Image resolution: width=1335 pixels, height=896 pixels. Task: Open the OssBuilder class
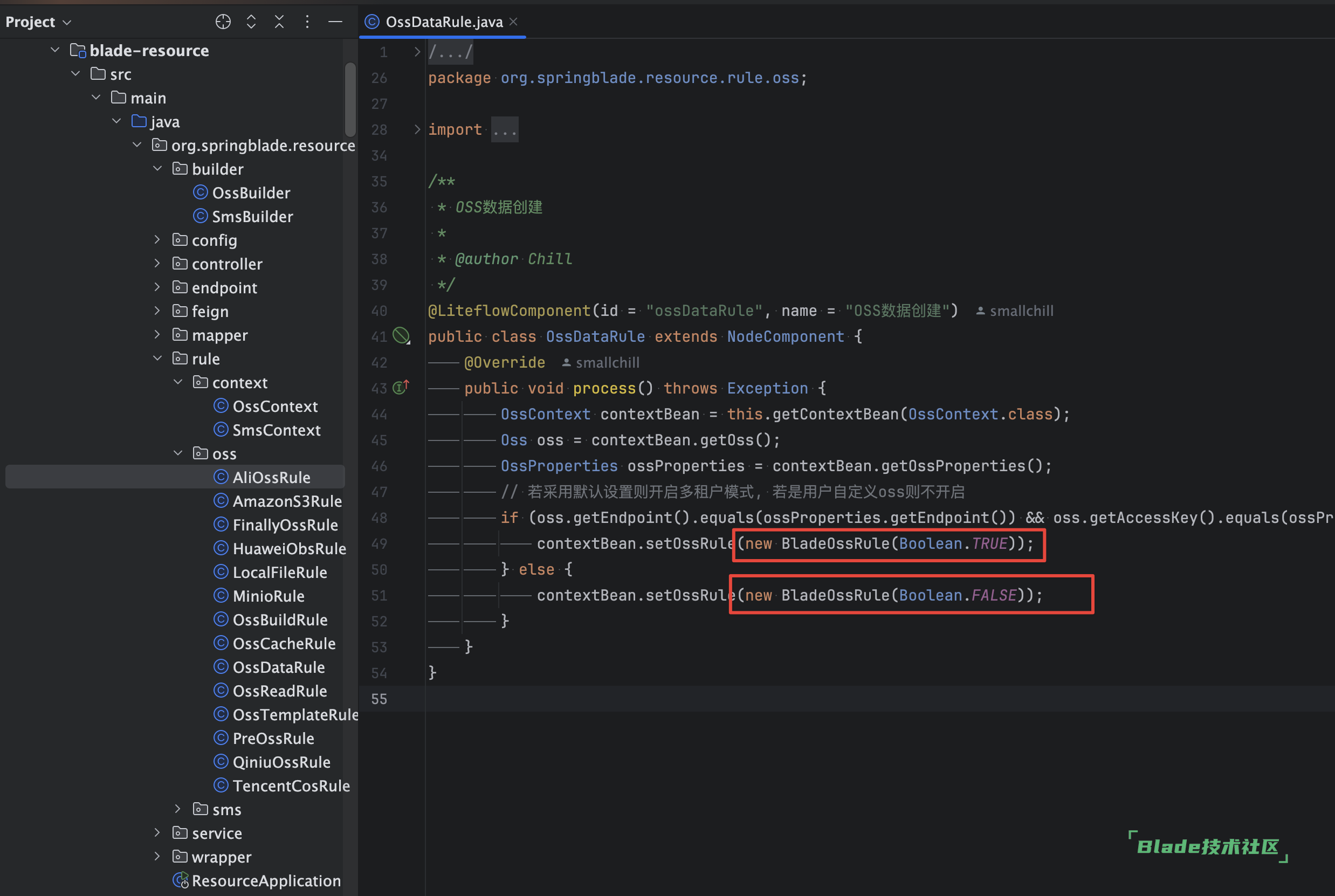click(251, 192)
